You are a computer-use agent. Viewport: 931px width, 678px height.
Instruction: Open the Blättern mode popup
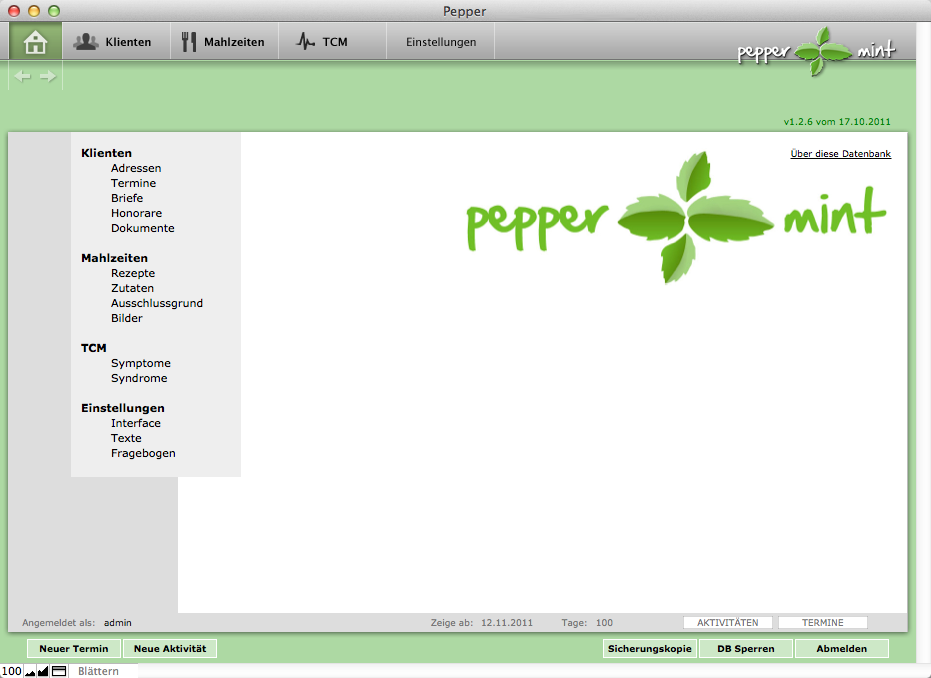(x=99, y=671)
